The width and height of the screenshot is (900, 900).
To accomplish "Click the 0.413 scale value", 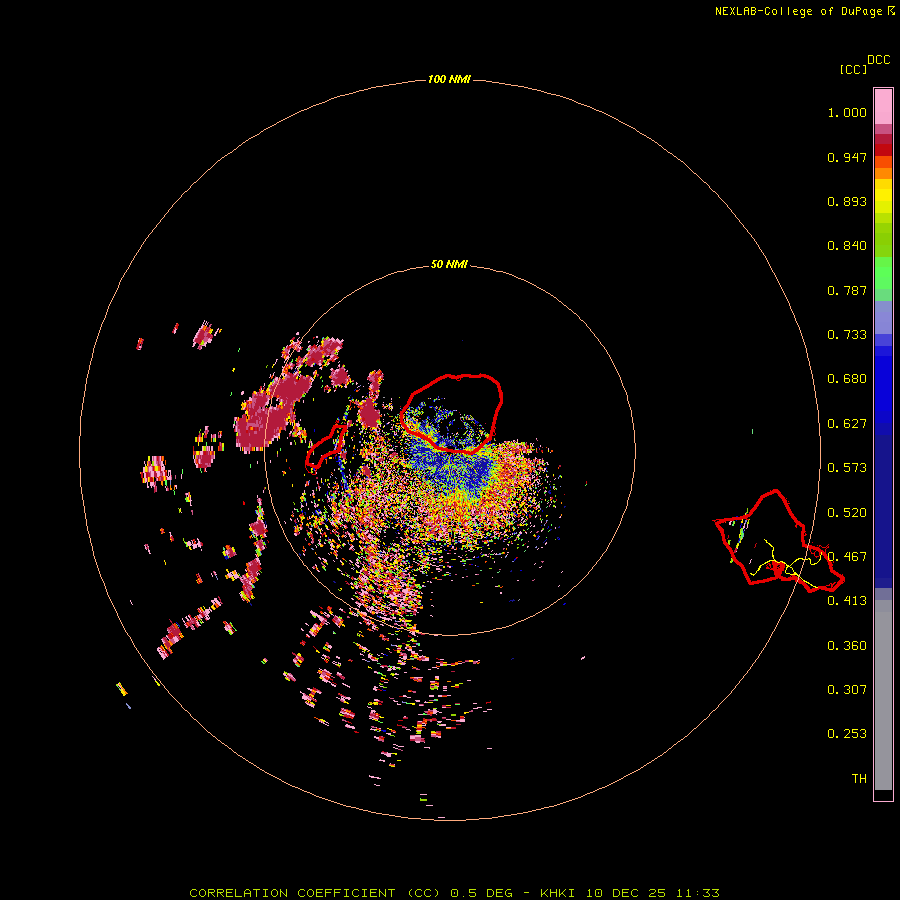I will coord(847,601).
